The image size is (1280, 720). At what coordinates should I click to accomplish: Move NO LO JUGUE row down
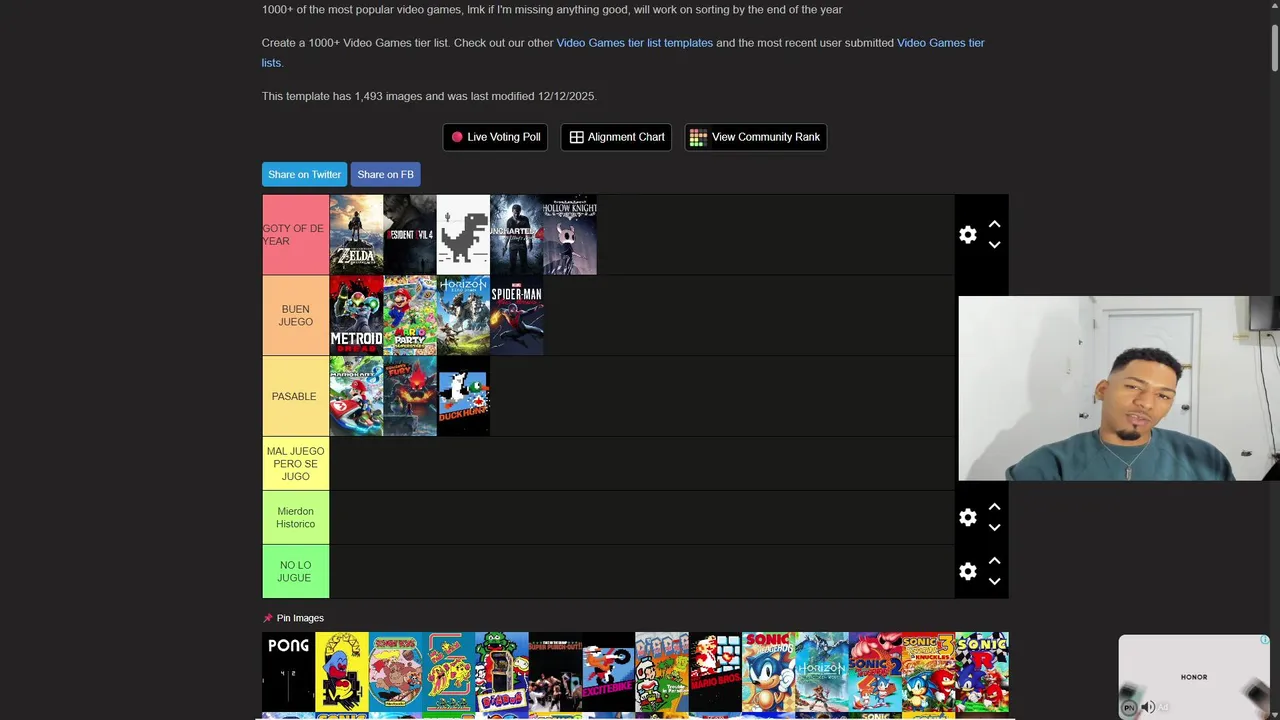pyautogui.click(x=994, y=582)
